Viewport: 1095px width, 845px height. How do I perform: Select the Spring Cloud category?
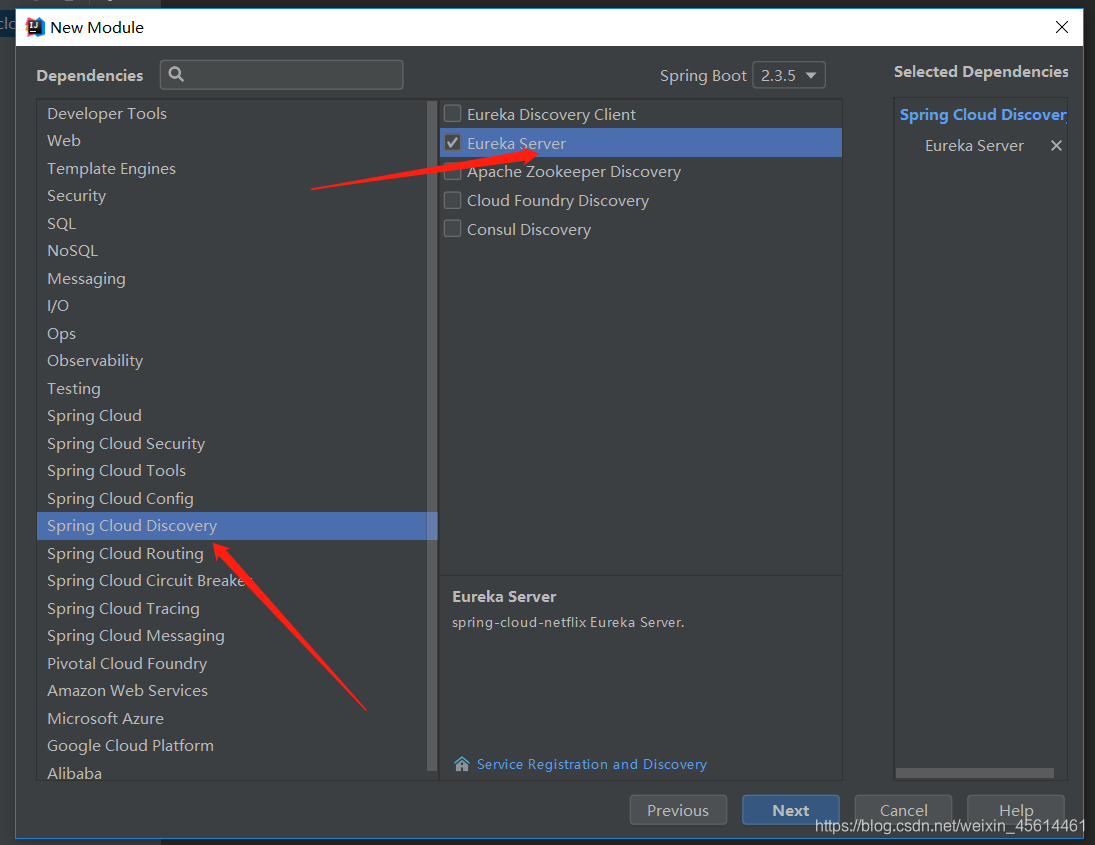[x=231, y=416]
